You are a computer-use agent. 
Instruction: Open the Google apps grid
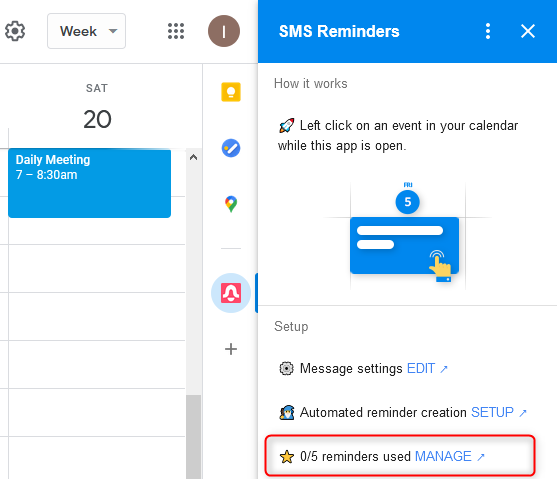(176, 31)
